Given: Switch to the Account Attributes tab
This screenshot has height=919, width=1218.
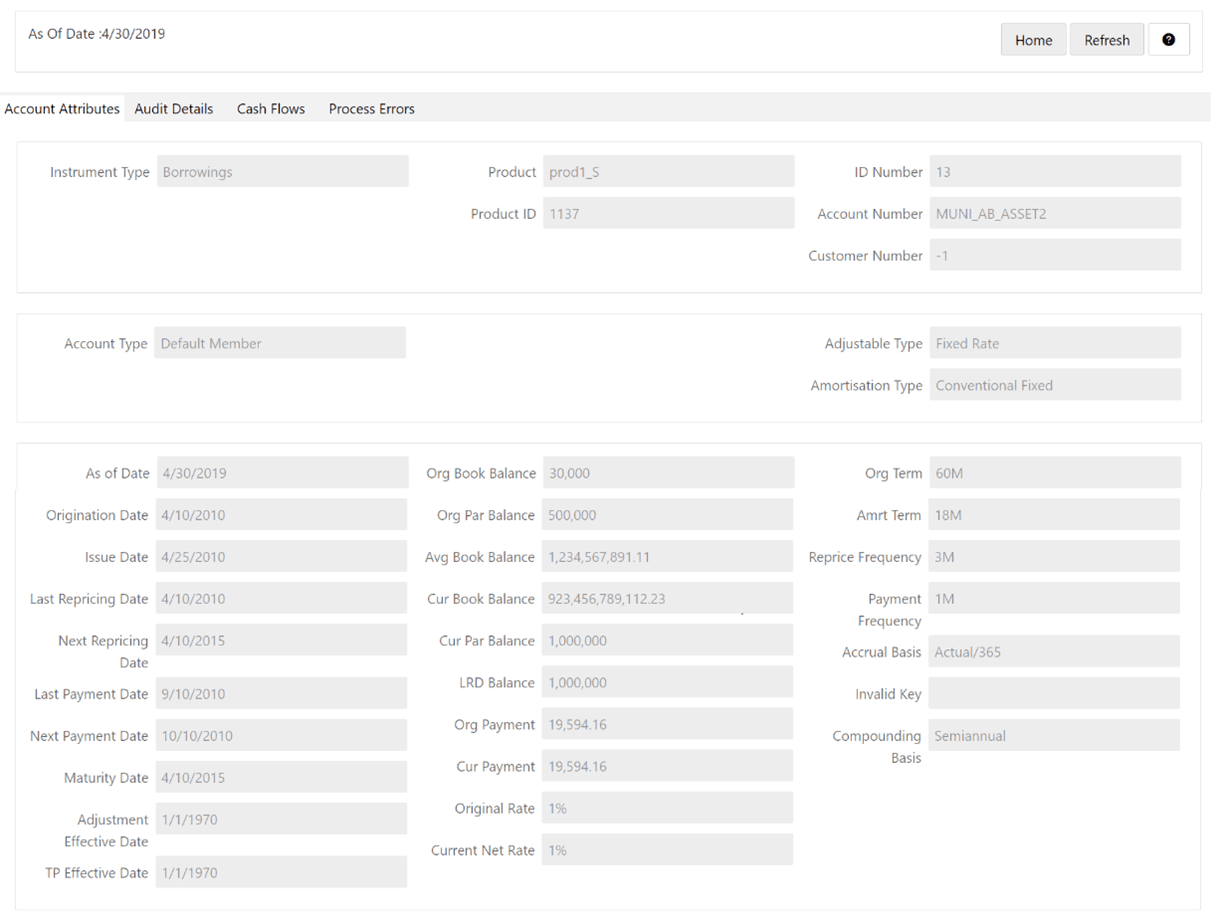Looking at the screenshot, I should pyautogui.click(x=62, y=109).
